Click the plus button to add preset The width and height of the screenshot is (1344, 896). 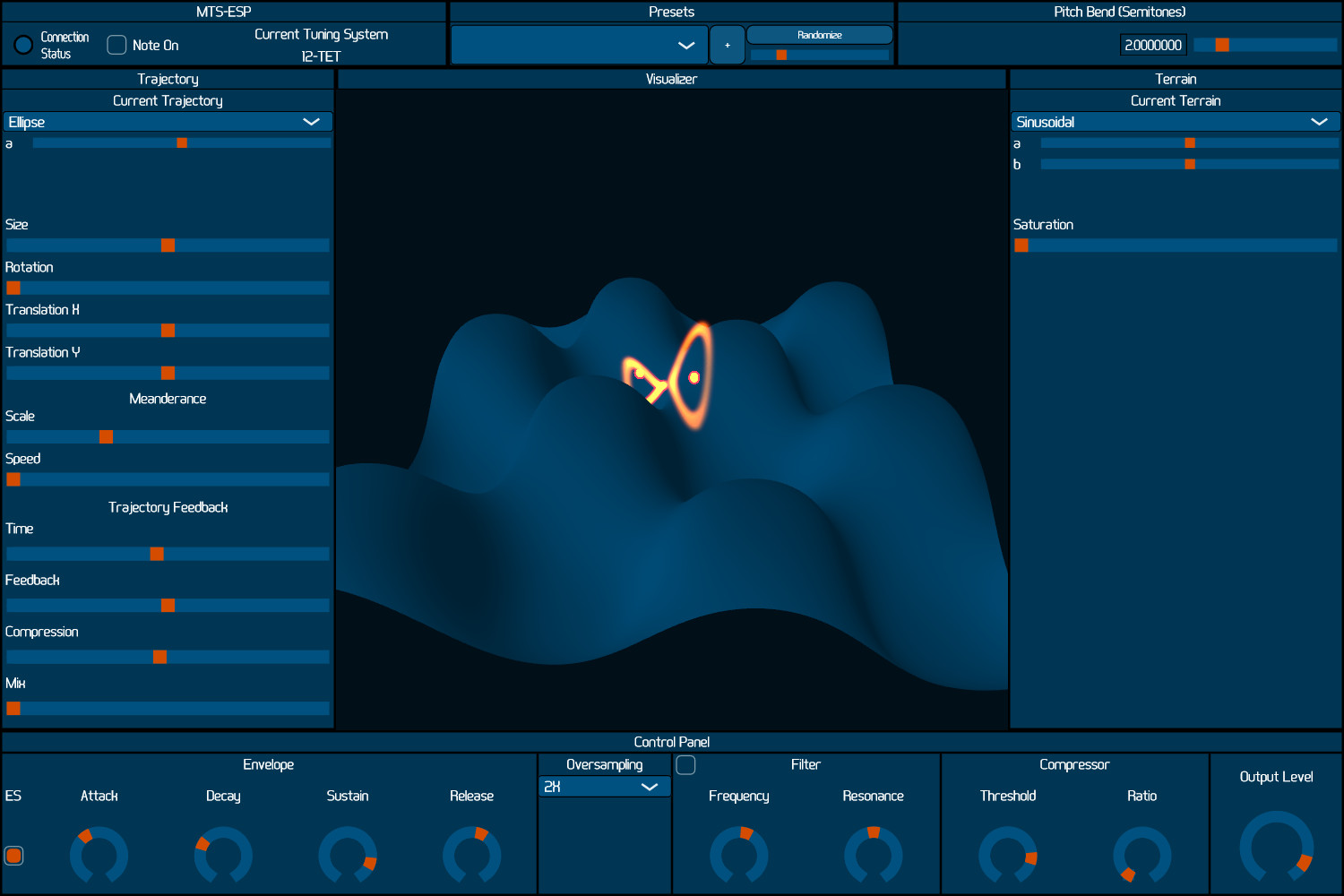click(728, 45)
